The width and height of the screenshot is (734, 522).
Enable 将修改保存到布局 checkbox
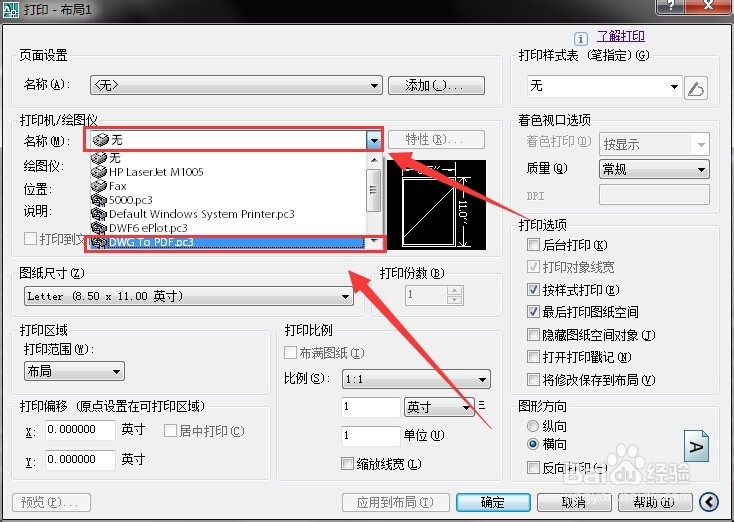533,379
